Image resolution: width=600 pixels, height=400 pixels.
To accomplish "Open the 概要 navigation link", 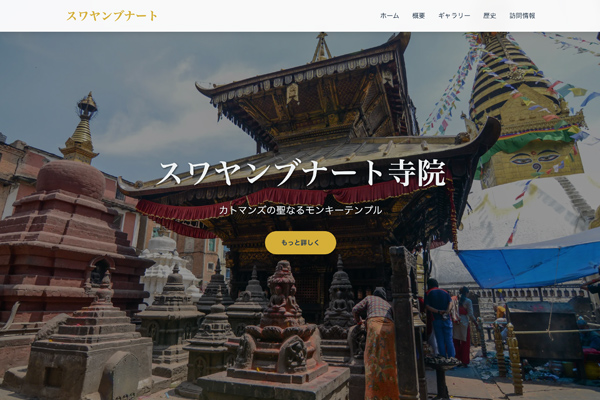I will tap(419, 16).
